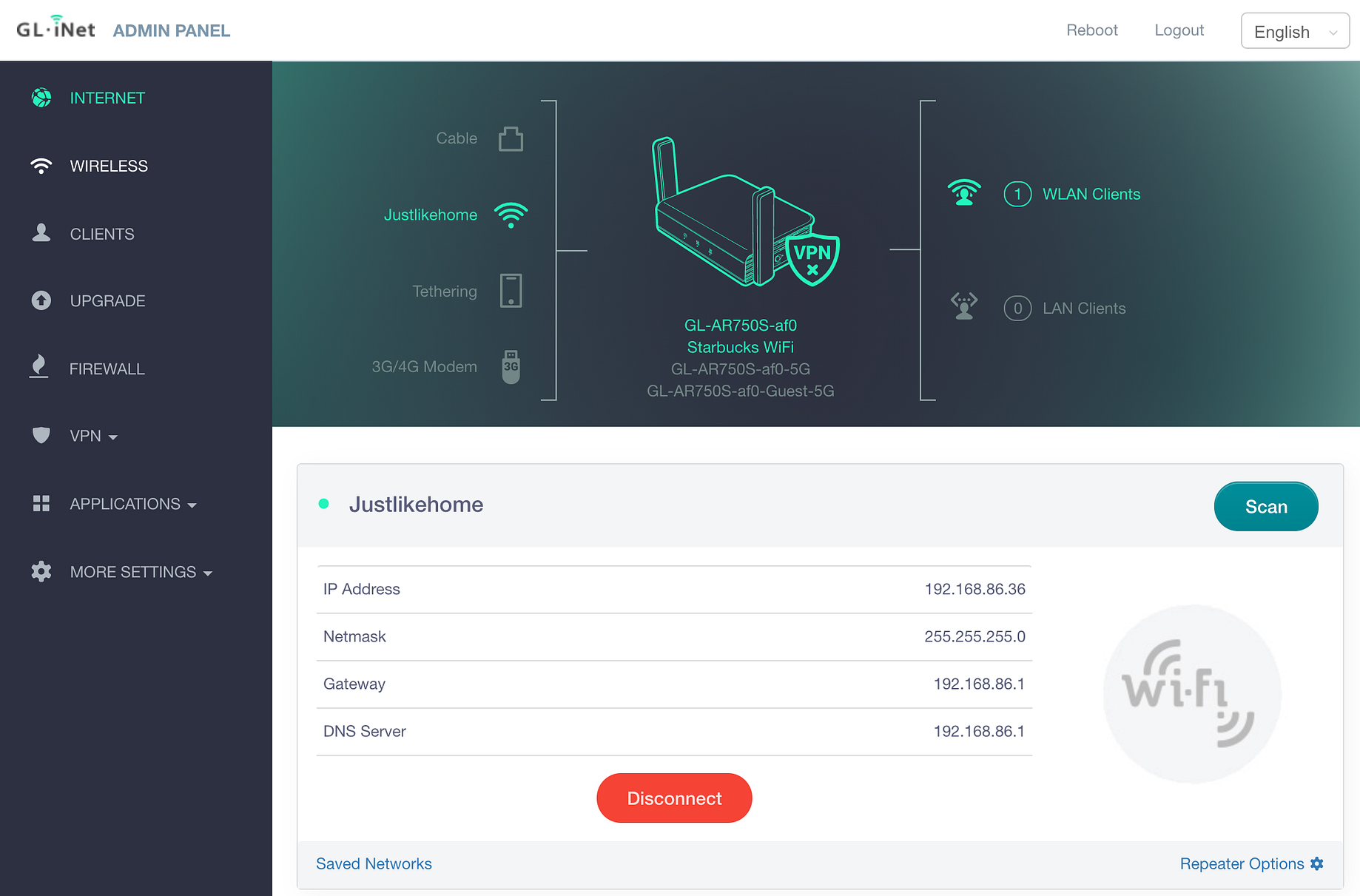
Task: Click the IP Address row label
Action: point(362,589)
